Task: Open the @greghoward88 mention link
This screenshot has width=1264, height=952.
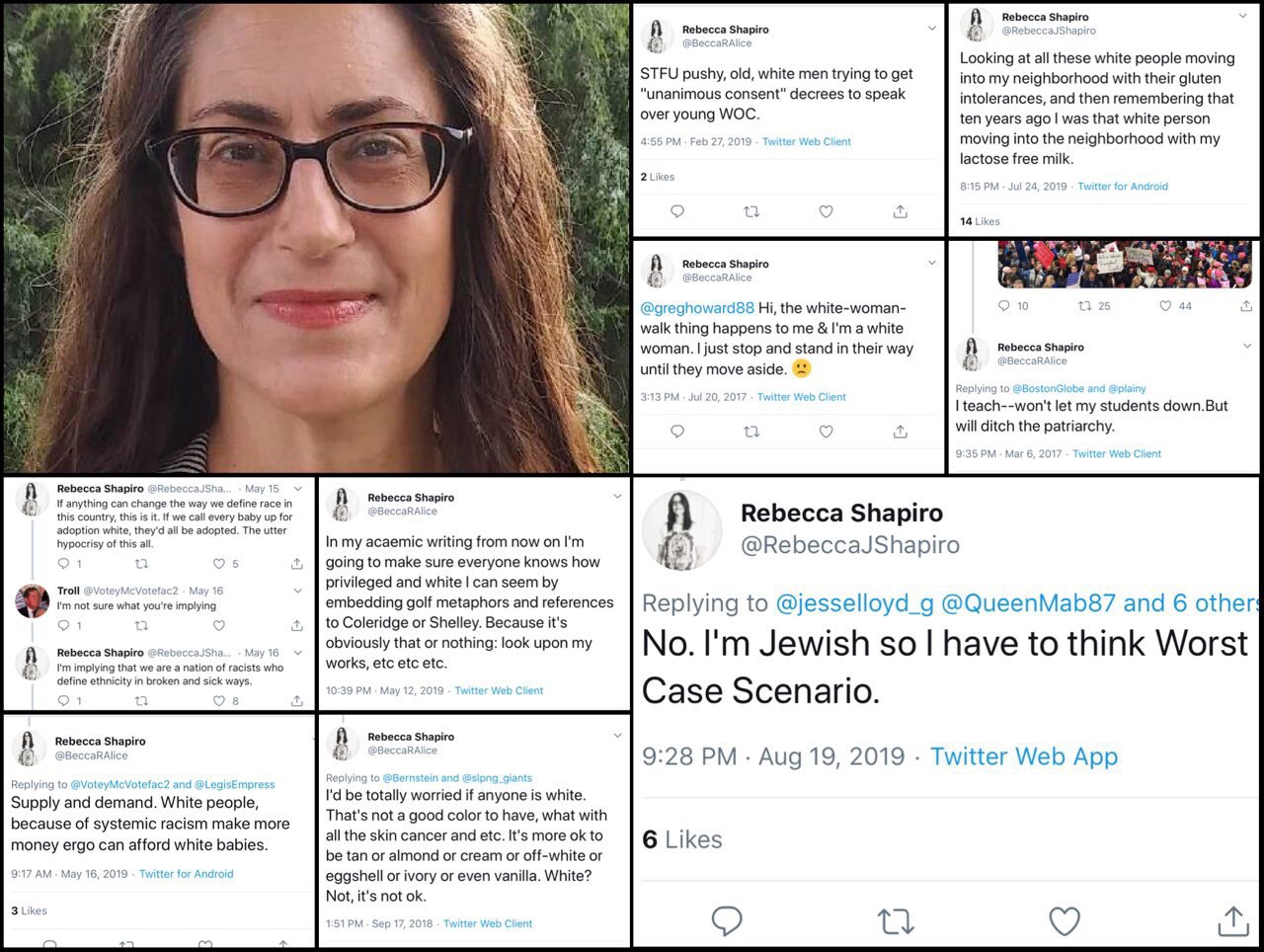Action: click(x=697, y=308)
